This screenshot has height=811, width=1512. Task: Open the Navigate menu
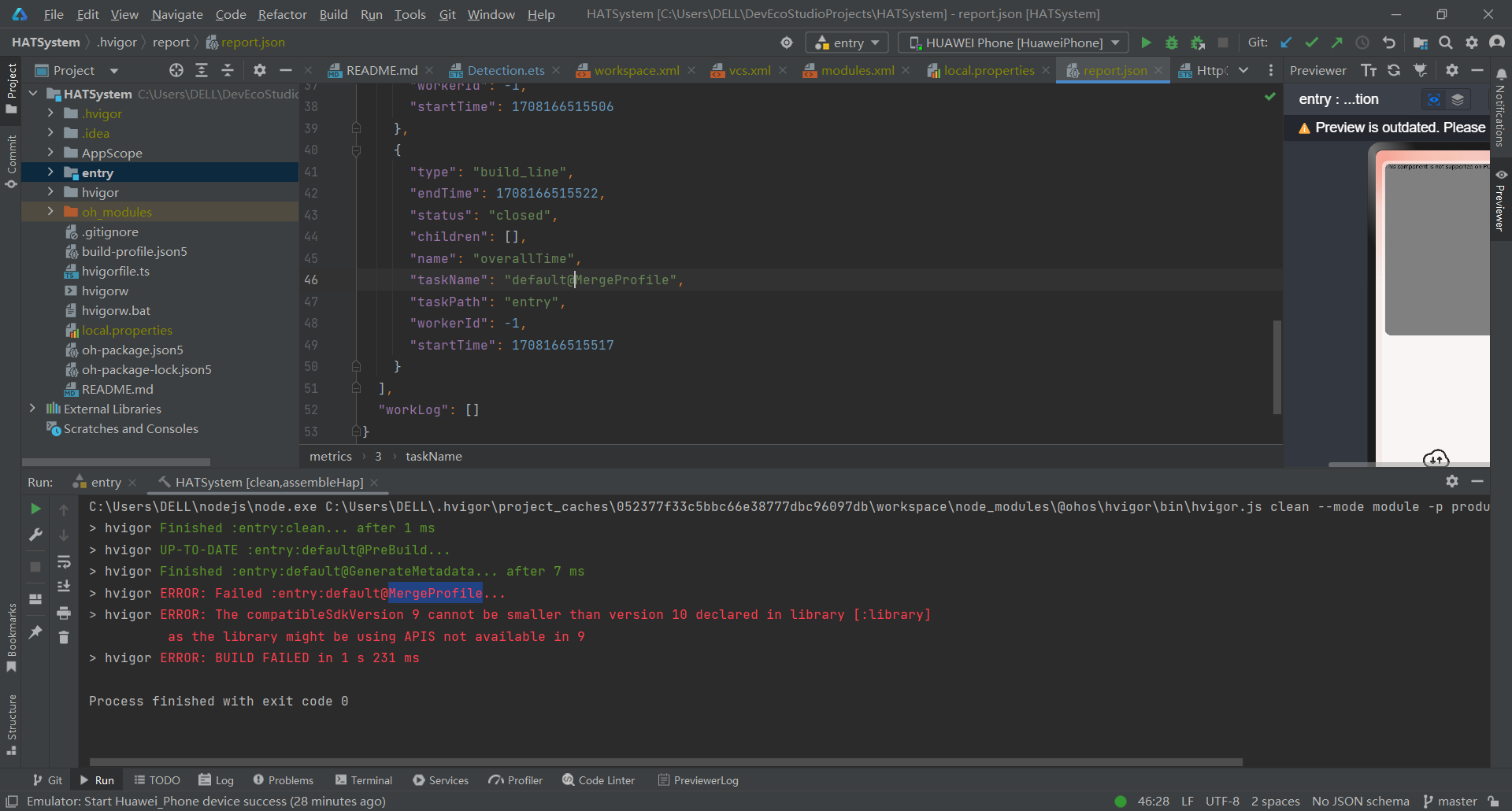177,14
